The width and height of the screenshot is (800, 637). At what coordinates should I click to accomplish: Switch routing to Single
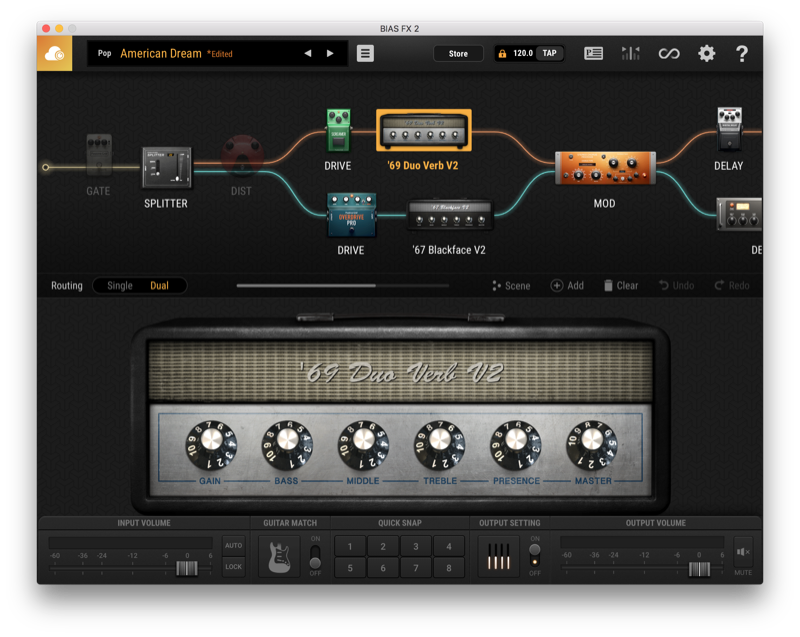[x=120, y=286]
